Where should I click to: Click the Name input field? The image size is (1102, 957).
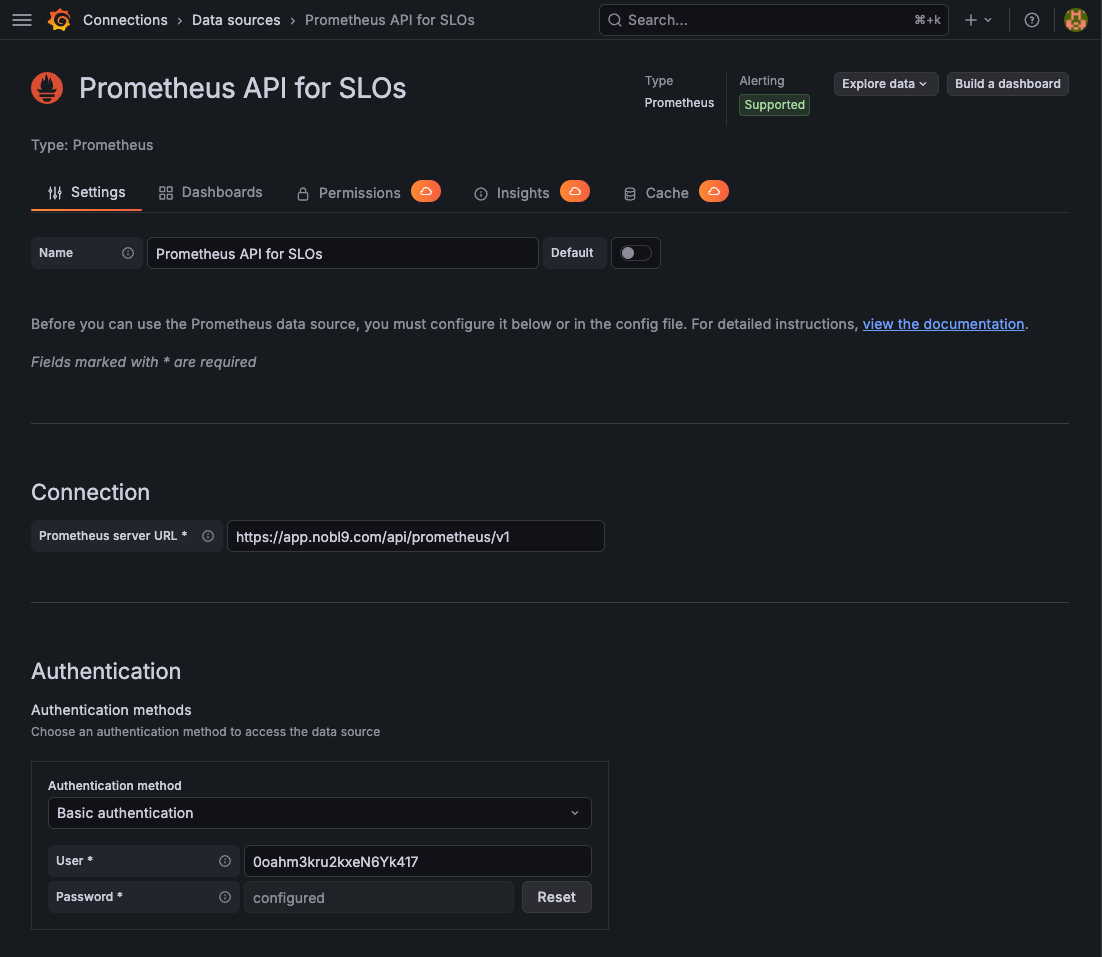pos(342,253)
